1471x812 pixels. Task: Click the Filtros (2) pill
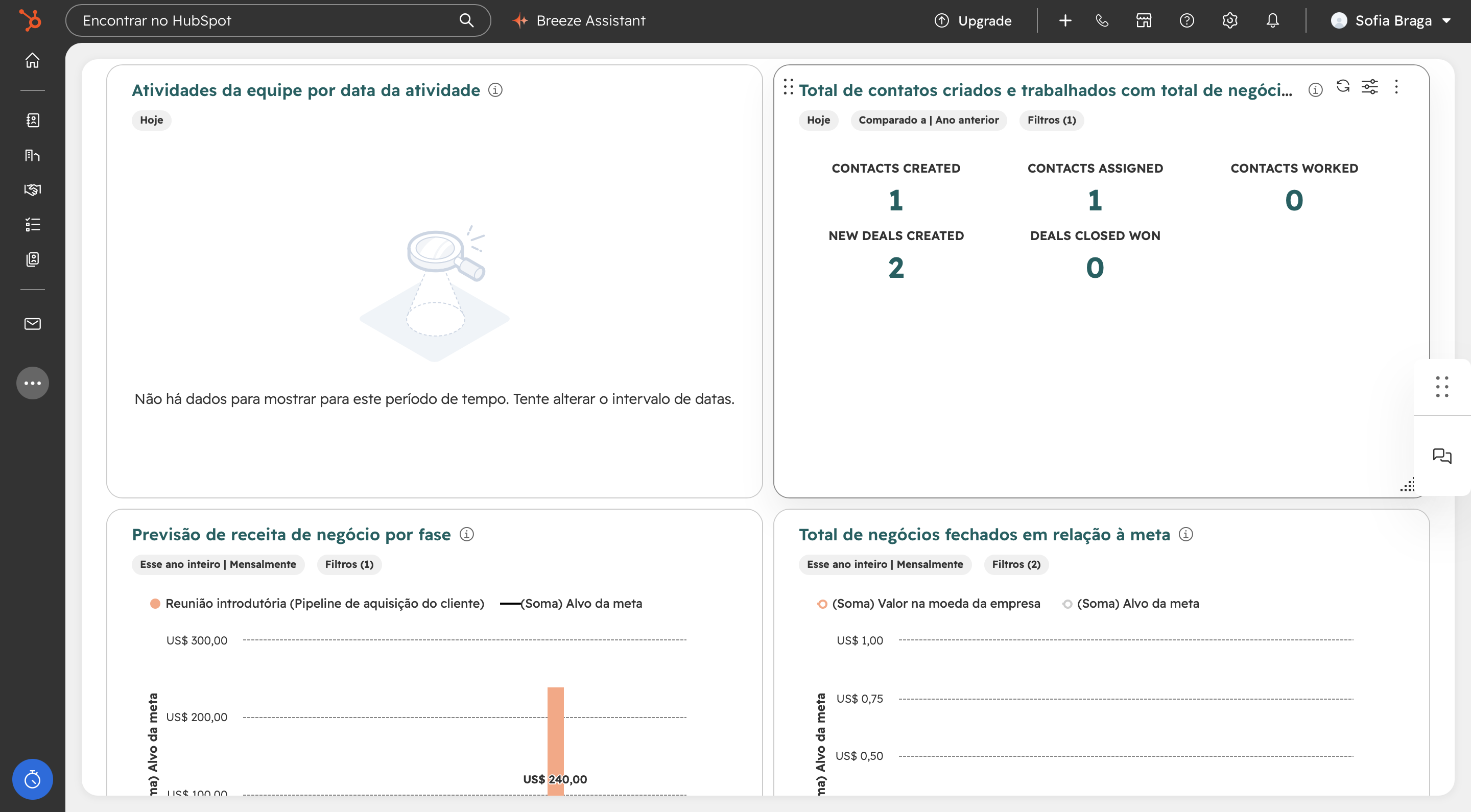1016,564
